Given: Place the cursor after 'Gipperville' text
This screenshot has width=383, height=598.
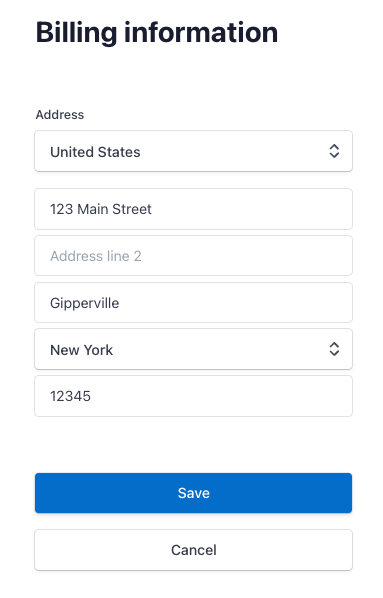Looking at the screenshot, I should coord(120,303).
